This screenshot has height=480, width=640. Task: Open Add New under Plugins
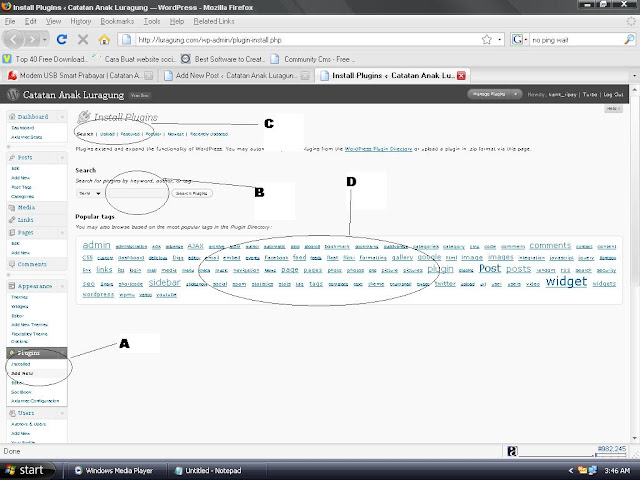click(22, 373)
